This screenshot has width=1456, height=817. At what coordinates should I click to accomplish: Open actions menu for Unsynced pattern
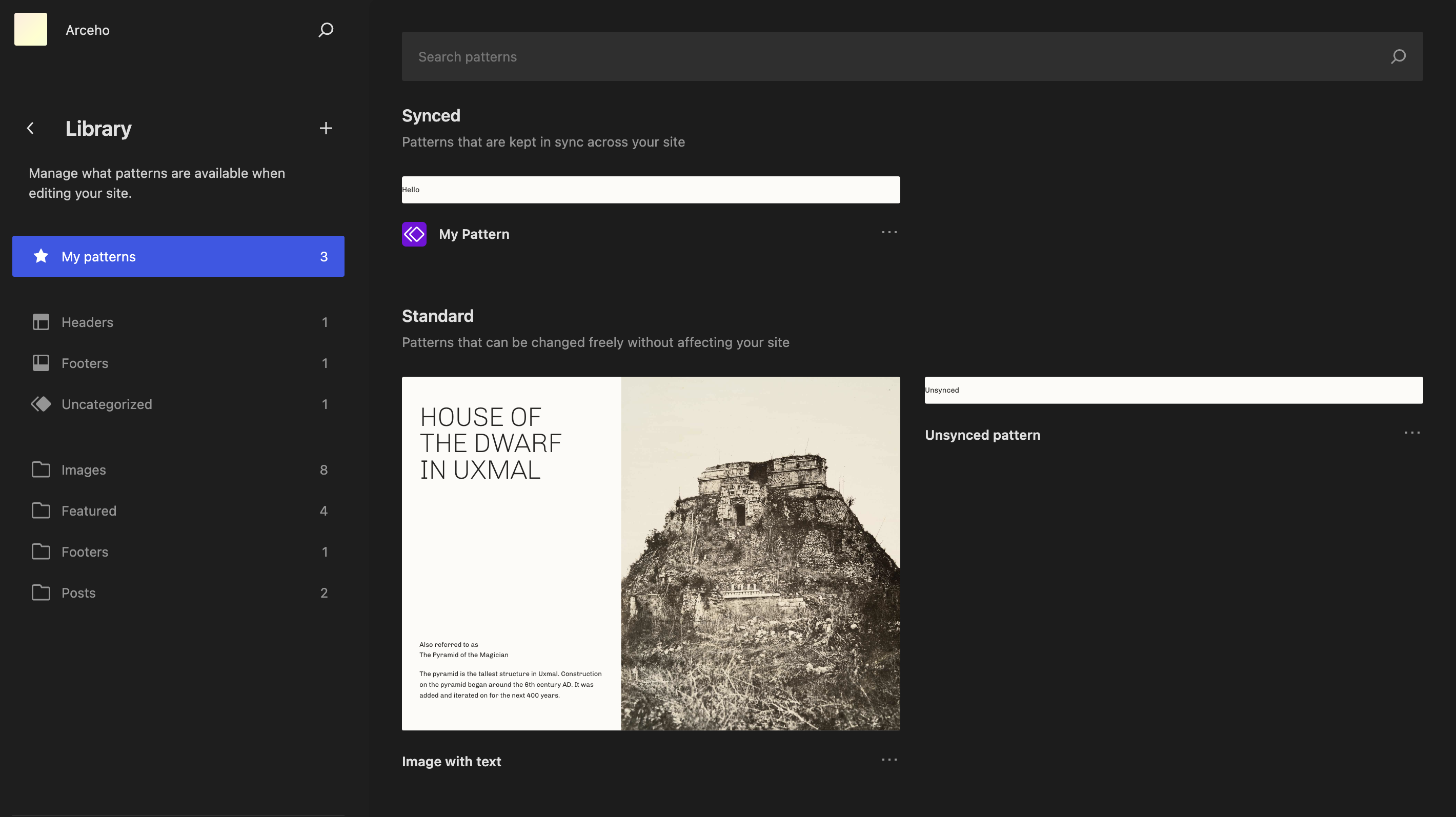point(1412,433)
